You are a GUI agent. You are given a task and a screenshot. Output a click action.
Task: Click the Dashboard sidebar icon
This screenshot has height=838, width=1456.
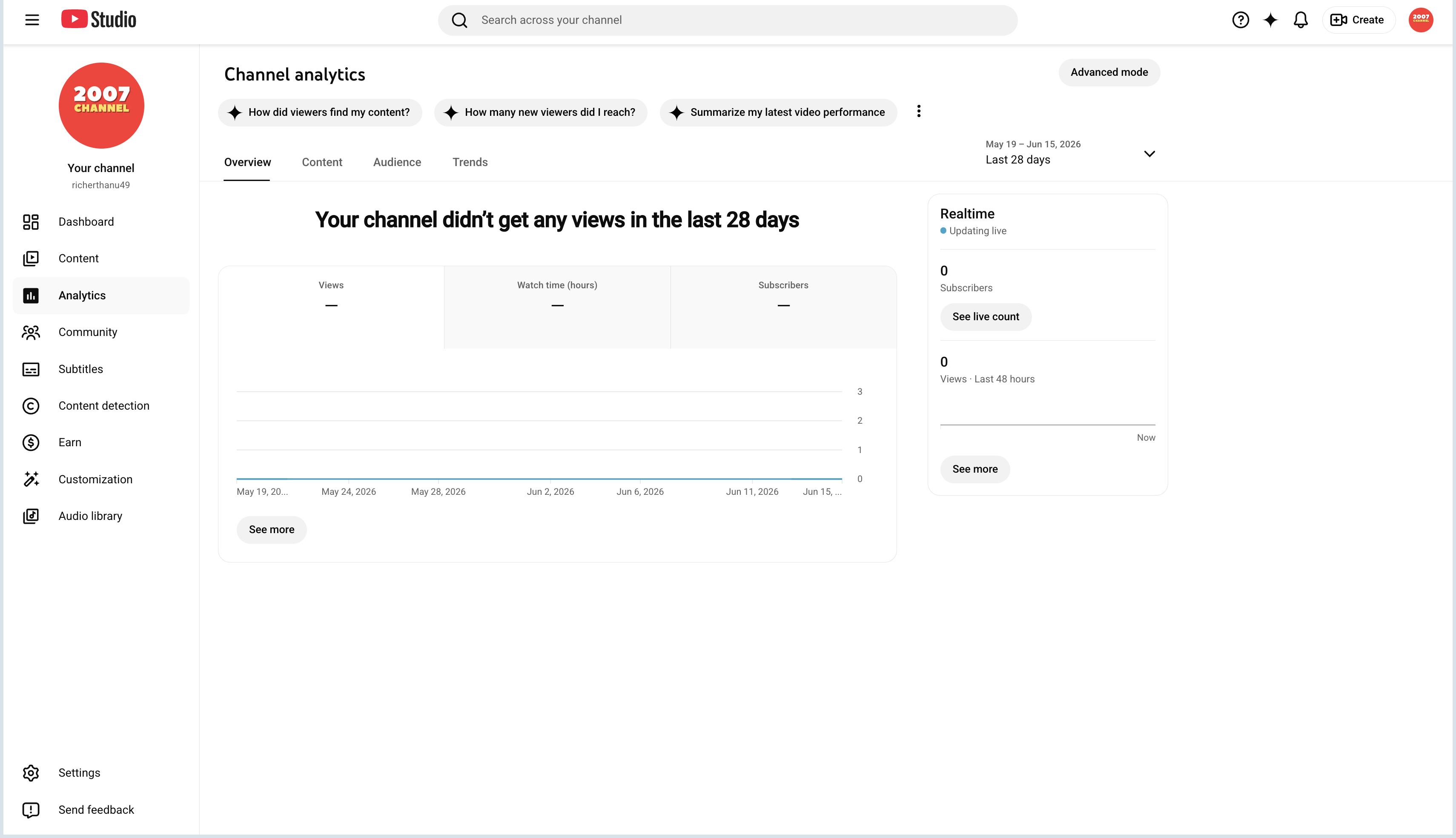pos(31,221)
